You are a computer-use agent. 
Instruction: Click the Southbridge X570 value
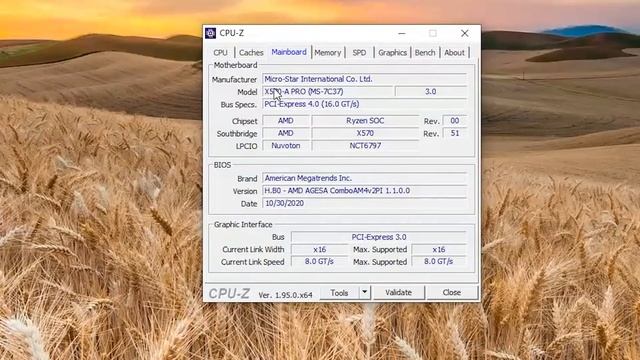click(x=365, y=133)
